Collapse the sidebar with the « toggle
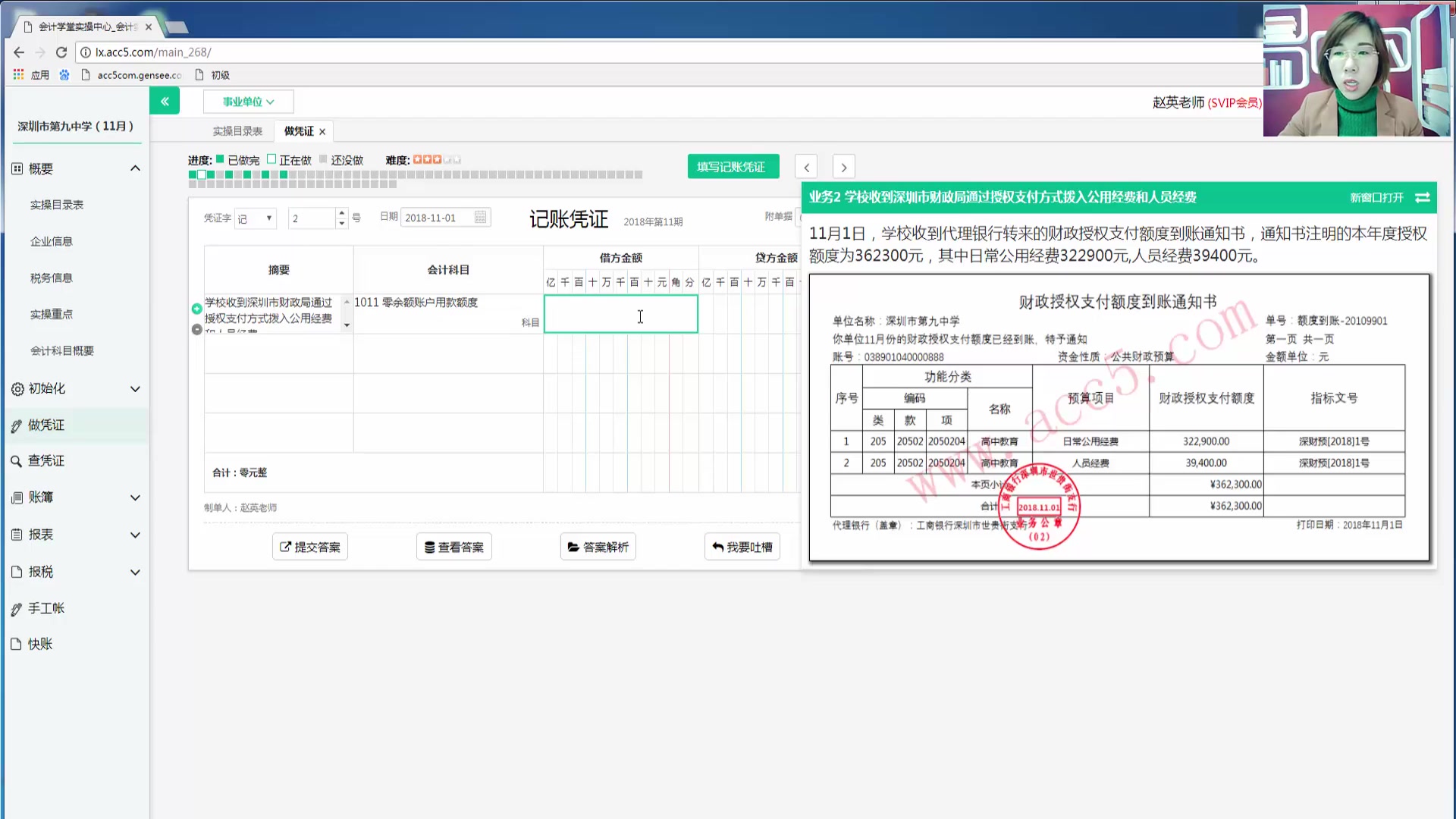1456x819 pixels. (x=165, y=100)
